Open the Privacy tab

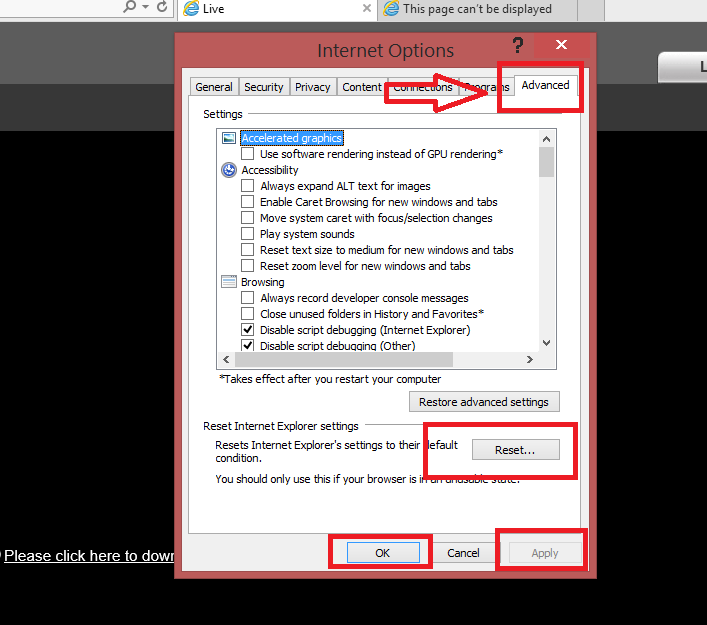tap(312, 87)
